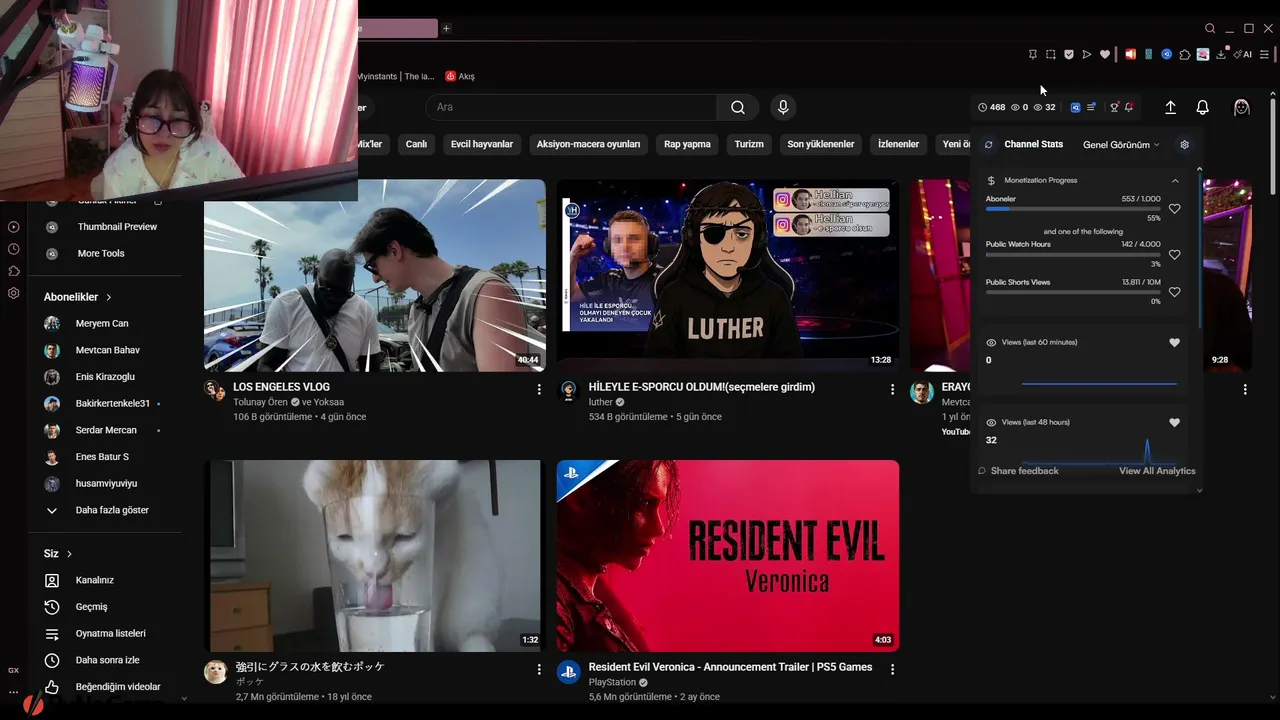The width and height of the screenshot is (1280, 720).
Task: Open the PlayStation channel name
Action: pyautogui.click(x=612, y=683)
